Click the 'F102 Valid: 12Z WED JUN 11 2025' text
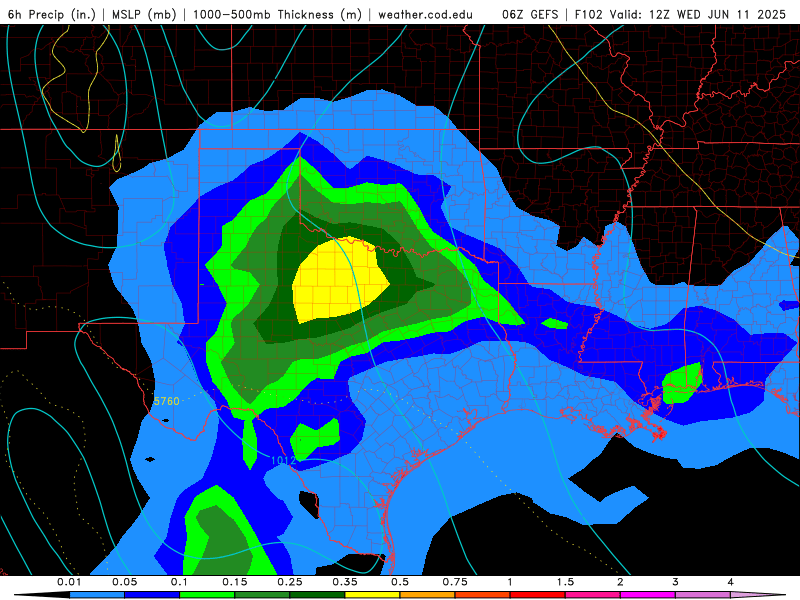The width and height of the screenshot is (800, 600). [680, 14]
